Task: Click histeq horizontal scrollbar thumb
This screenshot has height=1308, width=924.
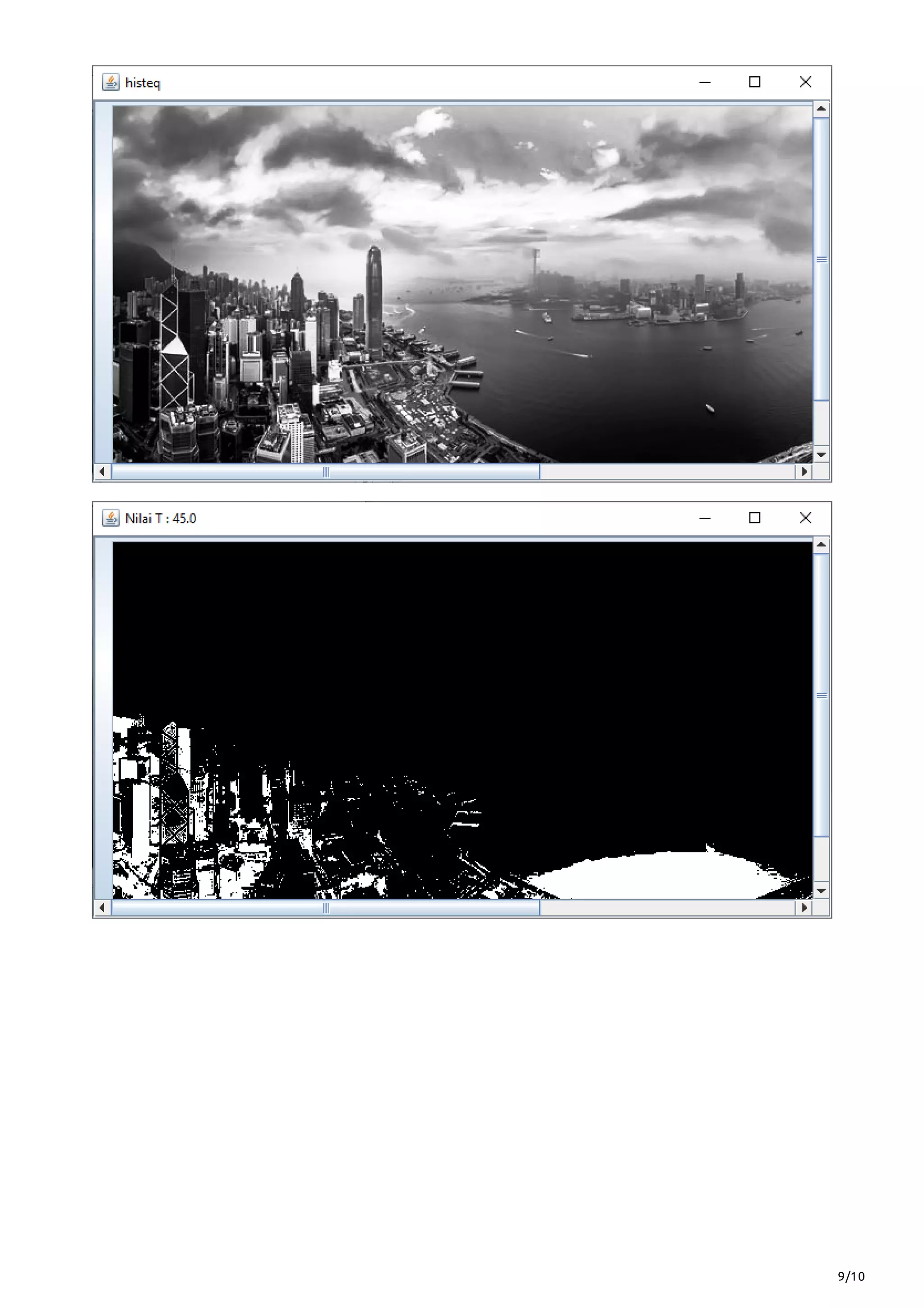Action: (x=326, y=472)
